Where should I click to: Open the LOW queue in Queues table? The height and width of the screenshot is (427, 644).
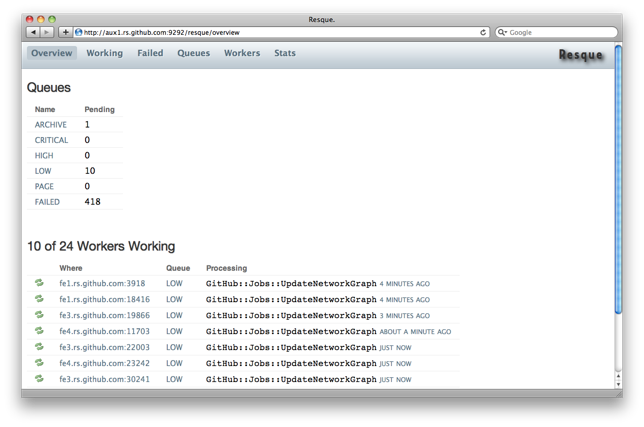pyautogui.click(x=43, y=171)
